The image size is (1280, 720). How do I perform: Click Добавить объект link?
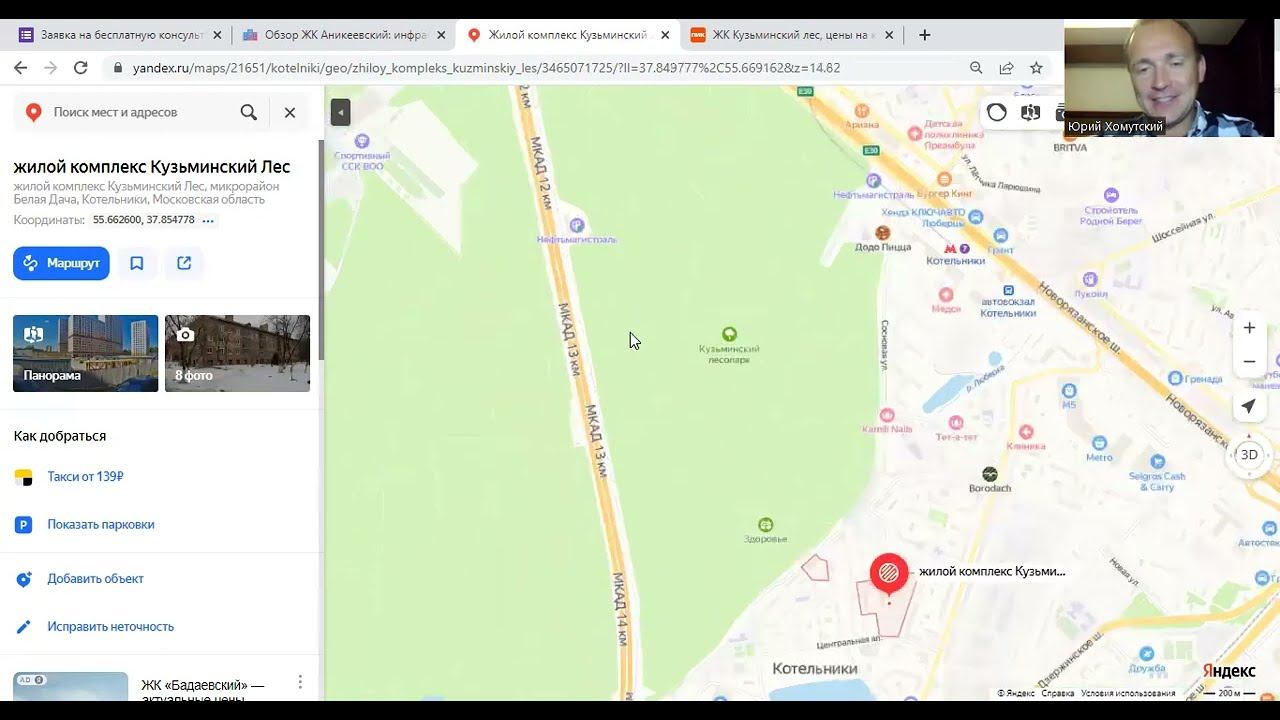tap(95, 579)
